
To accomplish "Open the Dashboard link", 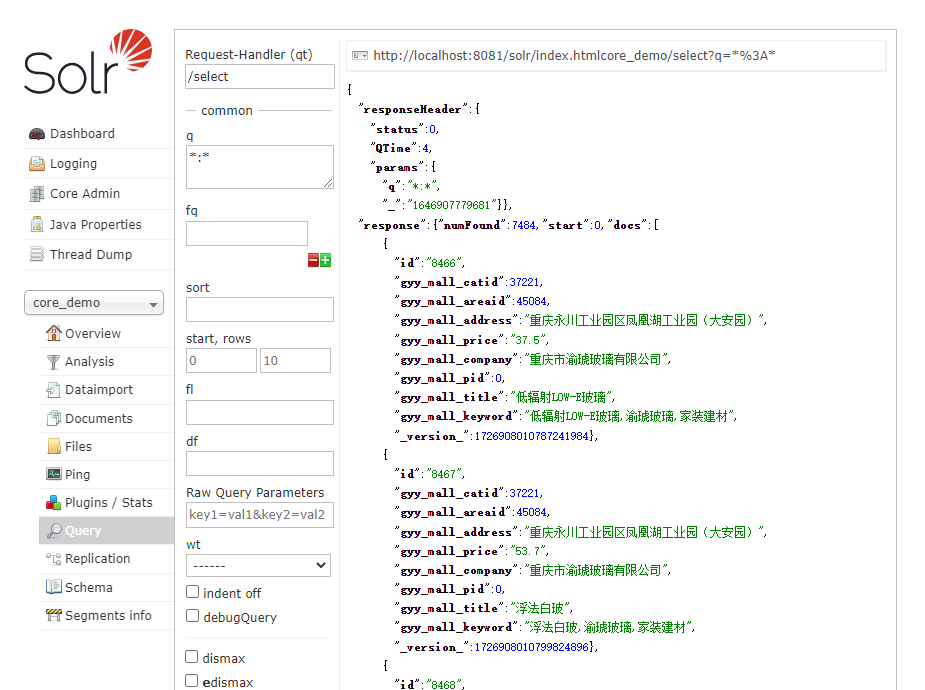I will click(x=82, y=134).
